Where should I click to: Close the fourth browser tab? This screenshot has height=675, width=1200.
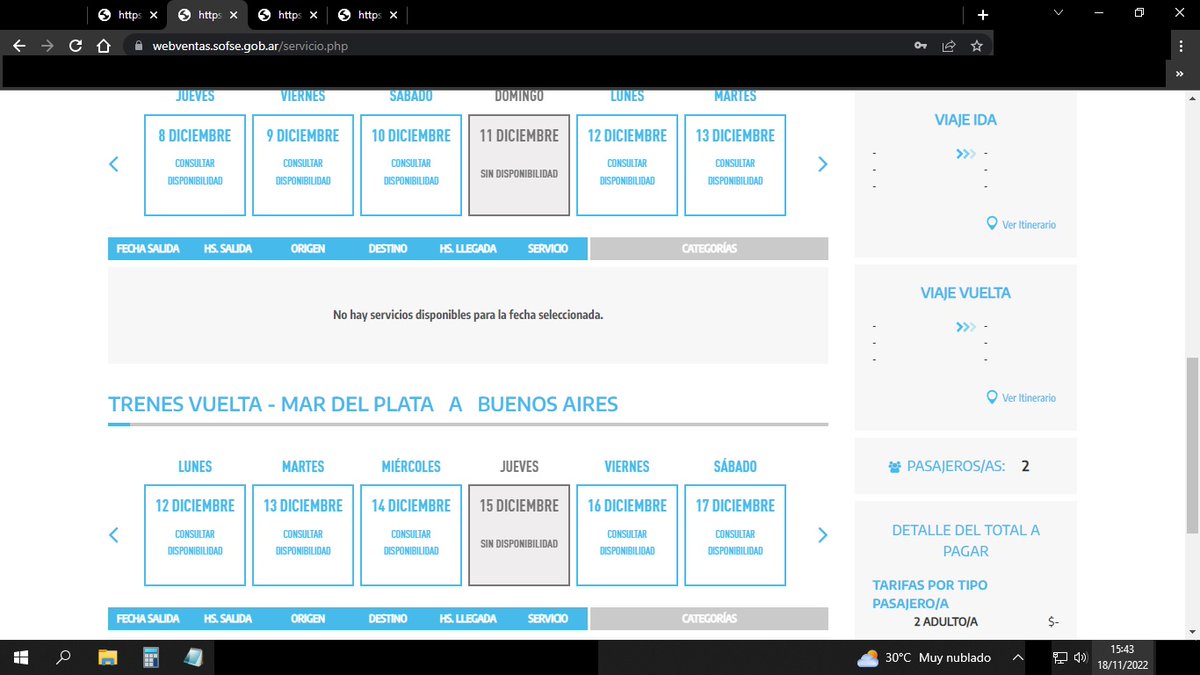coord(395,15)
